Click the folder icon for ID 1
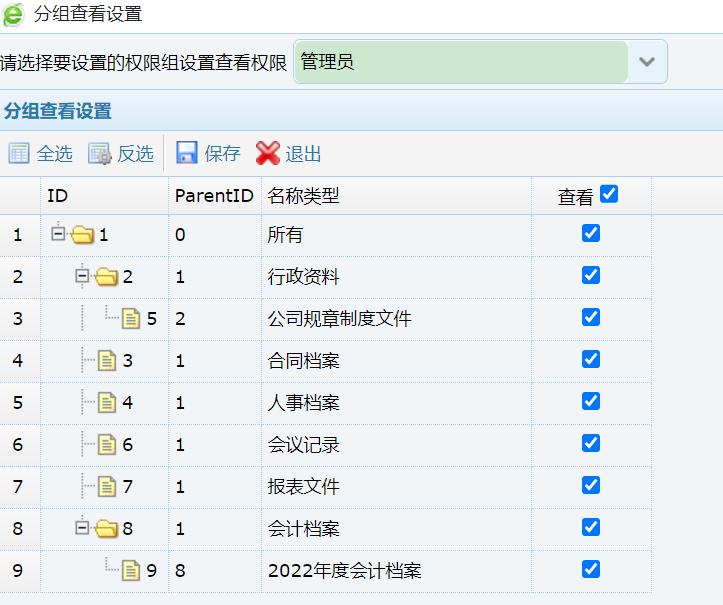This screenshot has height=605, width=723. (x=82, y=235)
